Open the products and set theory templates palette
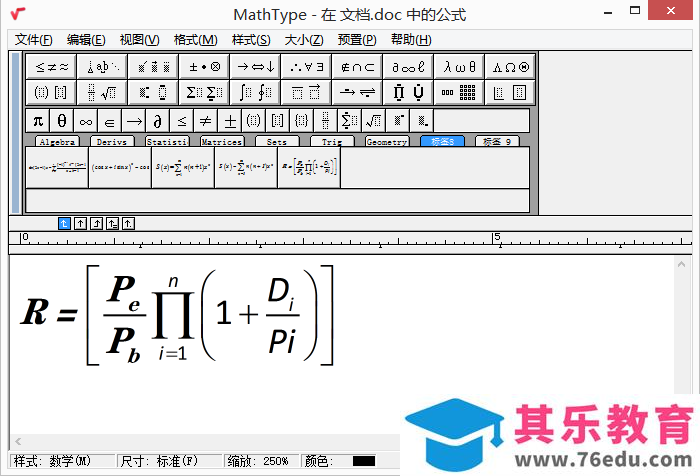The image size is (700, 476). point(408,92)
